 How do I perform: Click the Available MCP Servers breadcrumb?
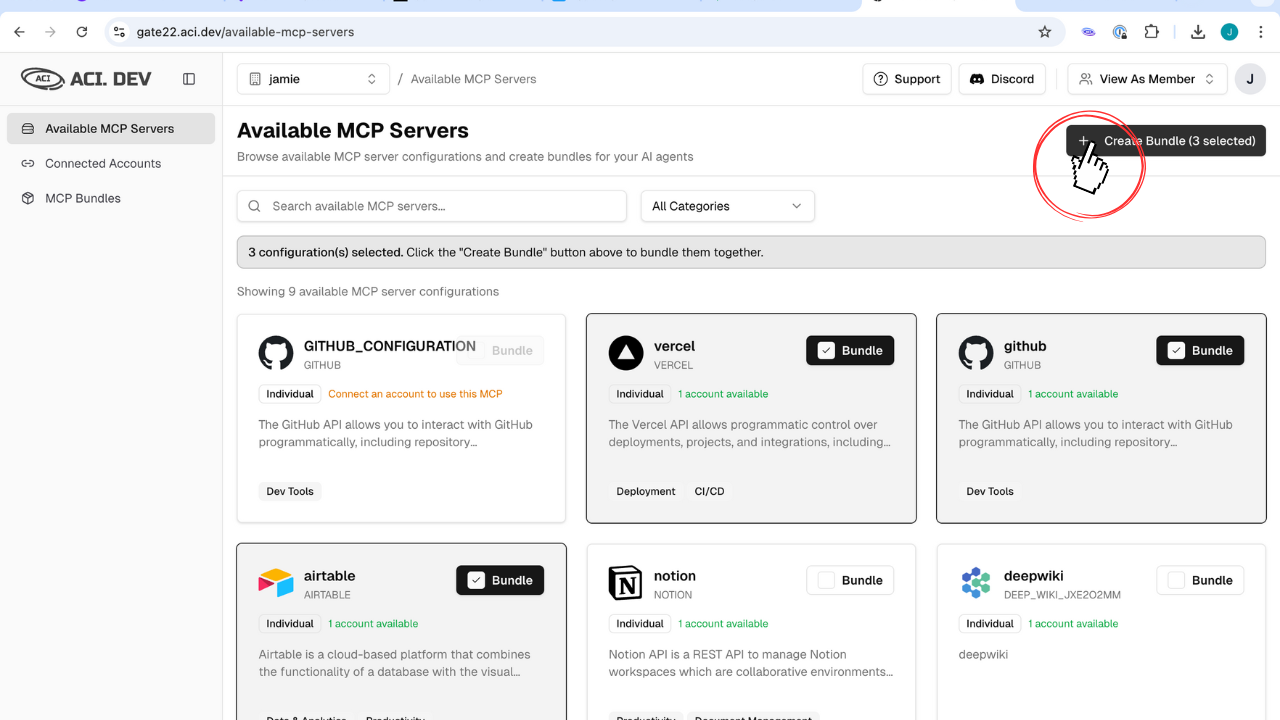tap(473, 79)
